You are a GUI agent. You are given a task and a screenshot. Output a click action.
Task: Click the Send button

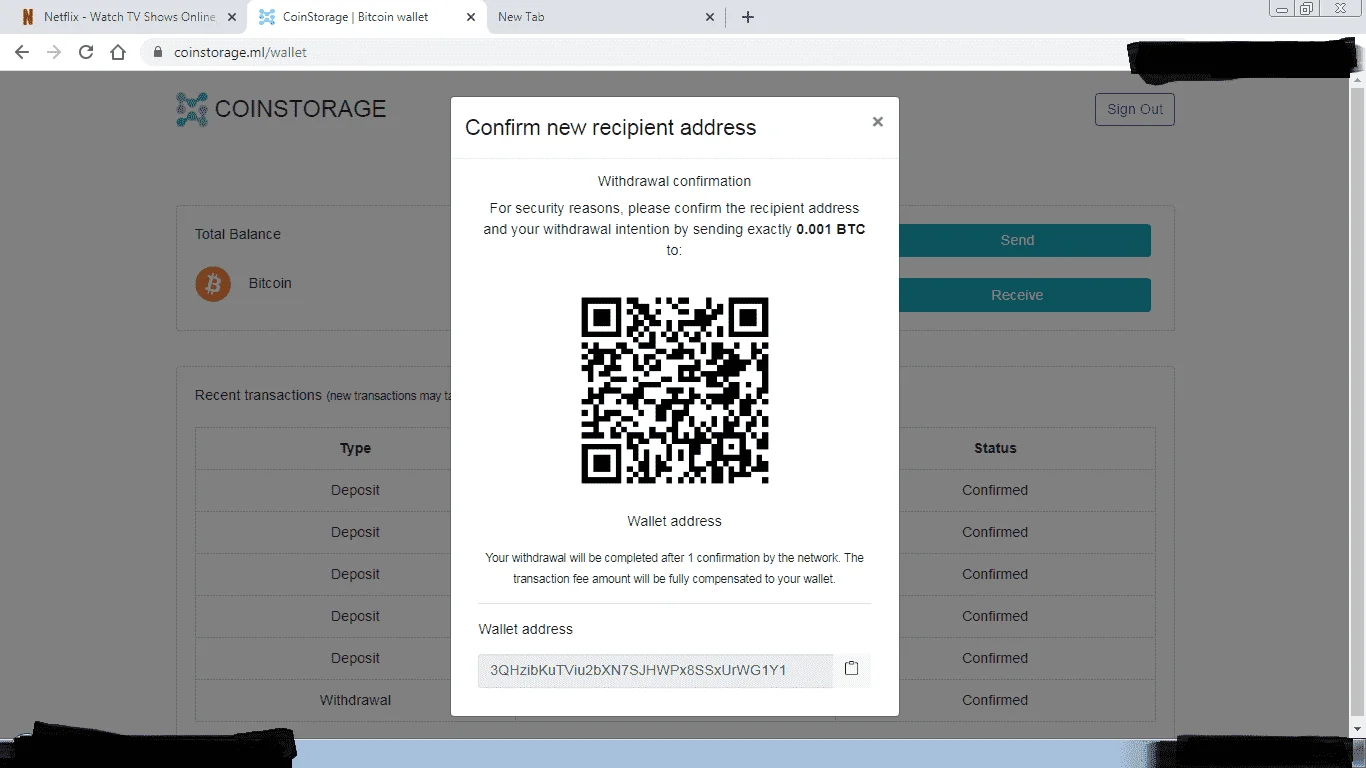[x=1017, y=240]
